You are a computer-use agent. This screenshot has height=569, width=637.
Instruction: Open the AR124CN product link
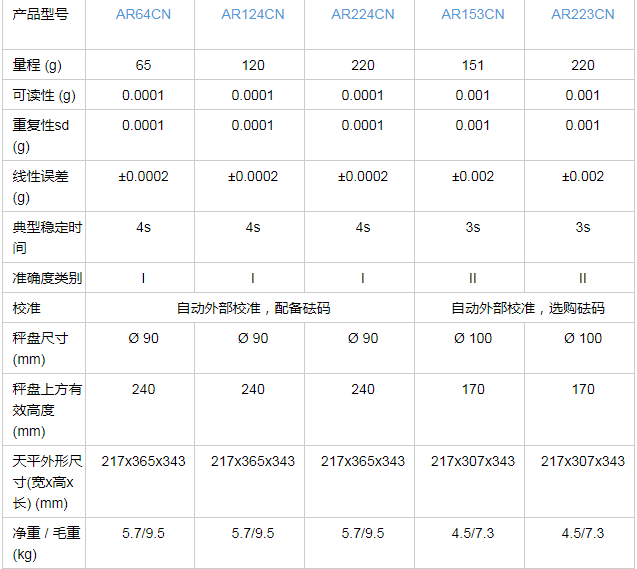pos(253,14)
